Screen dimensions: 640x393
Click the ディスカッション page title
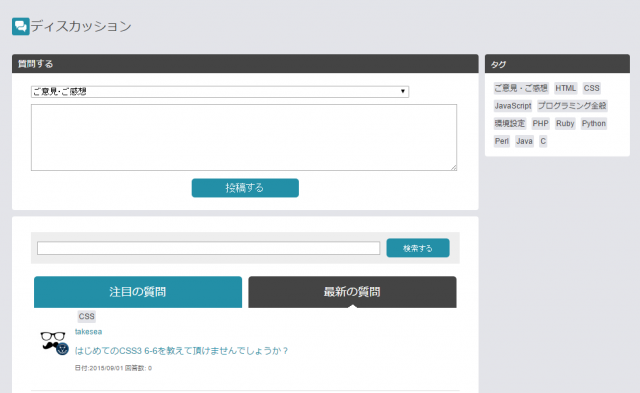tap(81, 27)
